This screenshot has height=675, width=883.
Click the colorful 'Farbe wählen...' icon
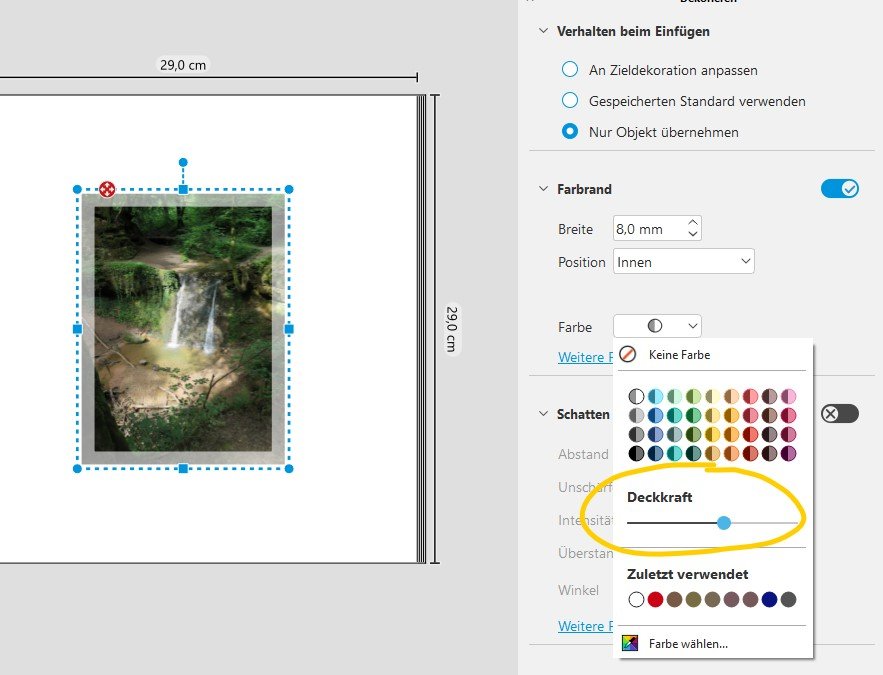click(629, 643)
